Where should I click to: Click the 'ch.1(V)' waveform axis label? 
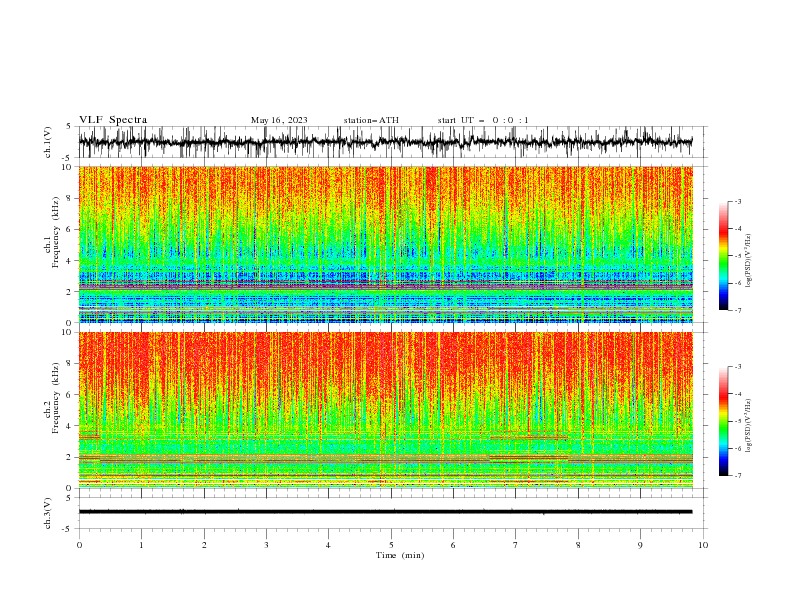coord(48,142)
